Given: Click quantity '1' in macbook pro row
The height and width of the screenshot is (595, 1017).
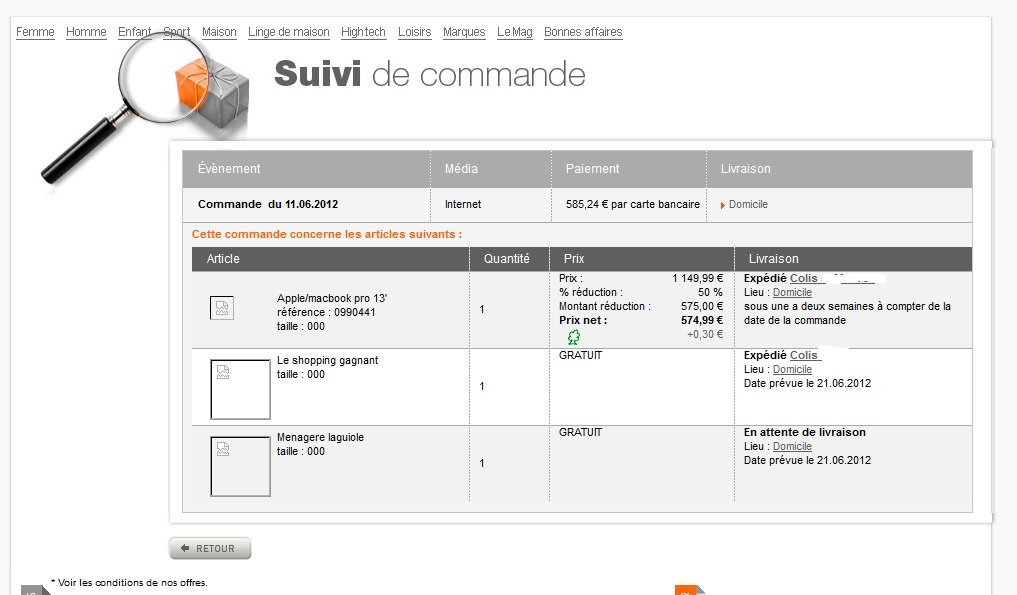Looking at the screenshot, I should (x=482, y=310).
